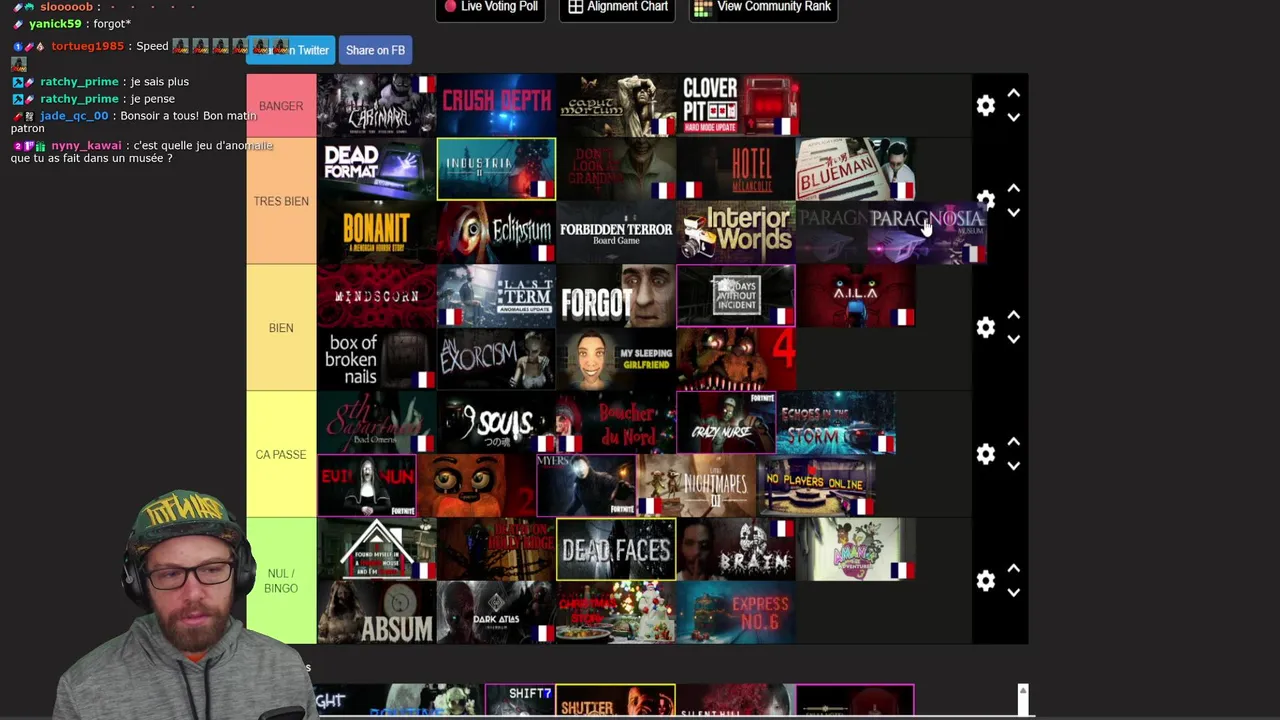Open settings gear for TRES BIEN tier

coord(986,200)
